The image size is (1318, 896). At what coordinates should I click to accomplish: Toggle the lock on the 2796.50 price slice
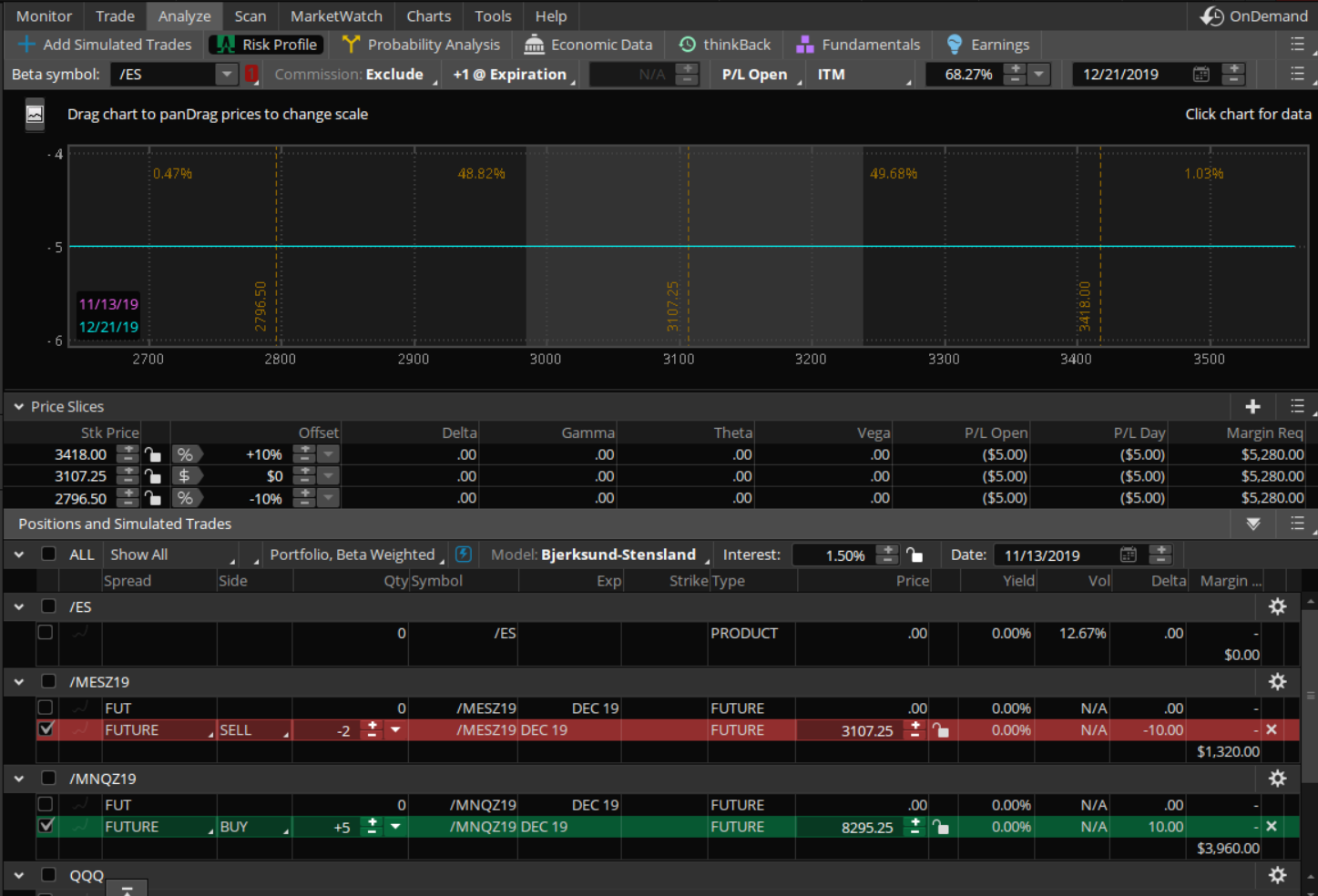[152, 498]
